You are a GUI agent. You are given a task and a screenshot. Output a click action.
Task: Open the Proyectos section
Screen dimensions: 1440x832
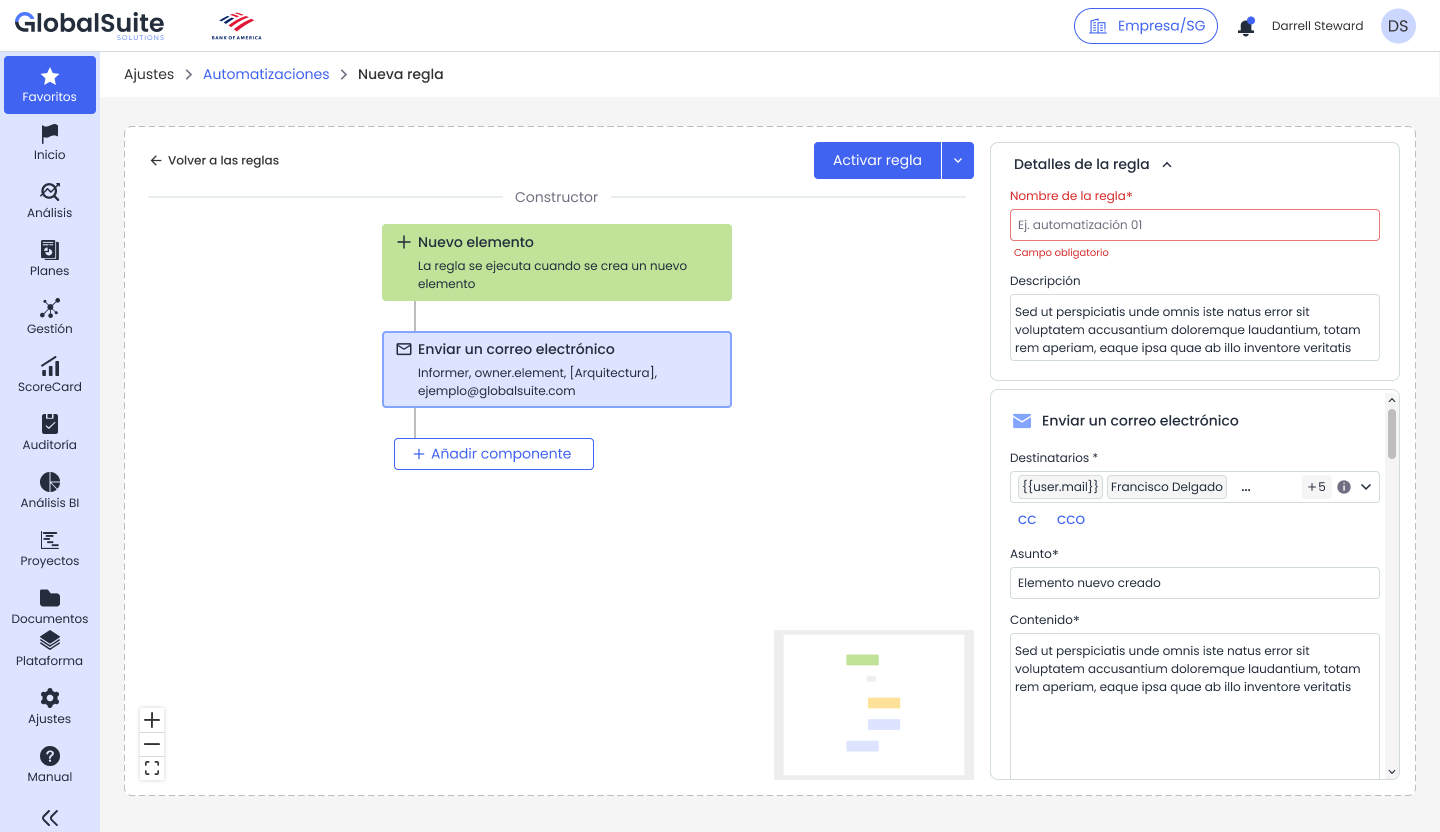click(x=50, y=548)
